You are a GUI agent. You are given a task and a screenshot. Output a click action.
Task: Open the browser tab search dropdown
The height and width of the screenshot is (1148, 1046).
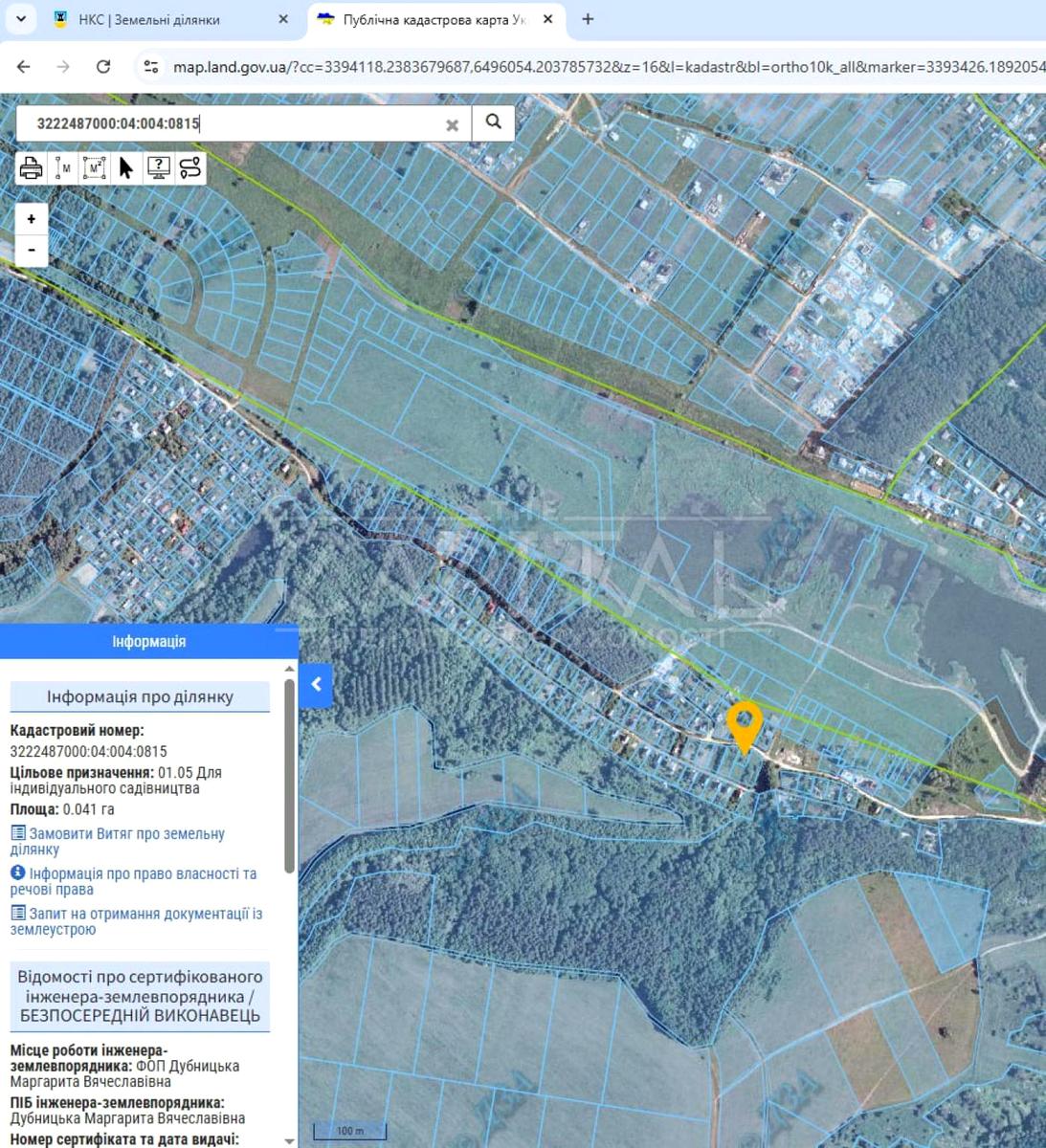coord(21,19)
